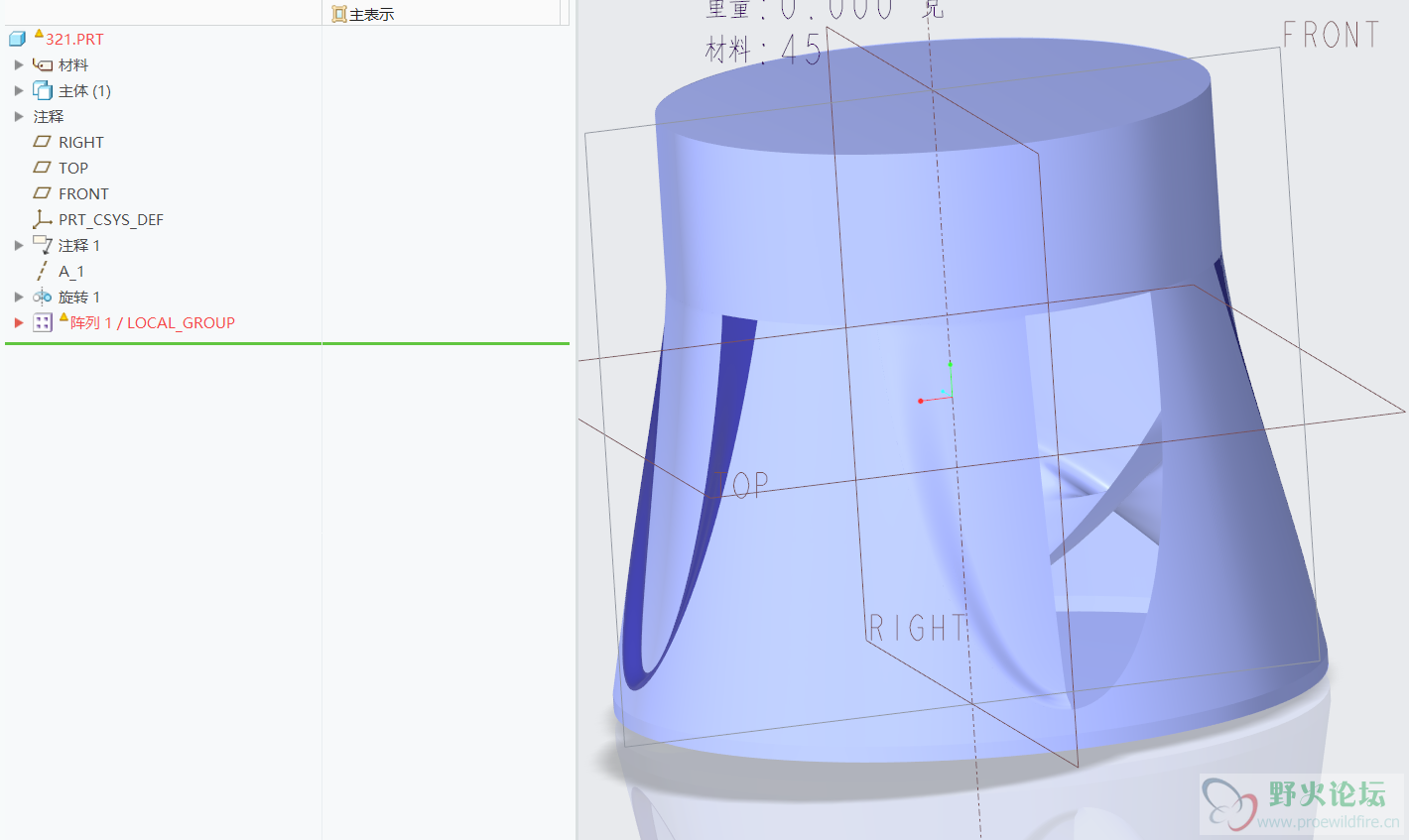Click the PRT_CSYS_DEF coordinate system icon
The width and height of the screenshot is (1409, 840).
click(42, 219)
